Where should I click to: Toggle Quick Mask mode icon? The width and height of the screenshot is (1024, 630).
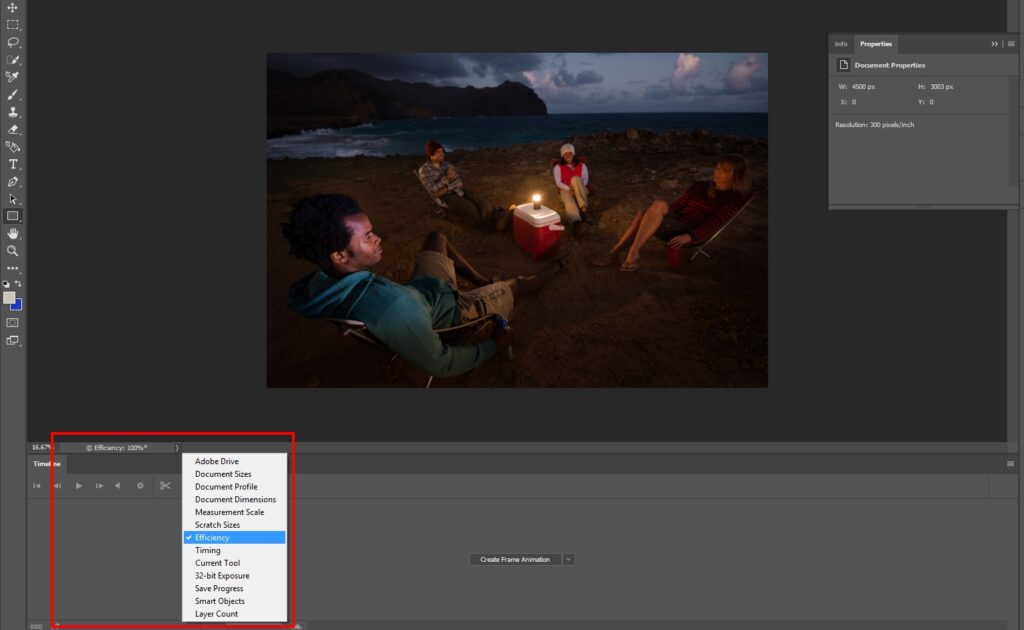pyautogui.click(x=12, y=323)
